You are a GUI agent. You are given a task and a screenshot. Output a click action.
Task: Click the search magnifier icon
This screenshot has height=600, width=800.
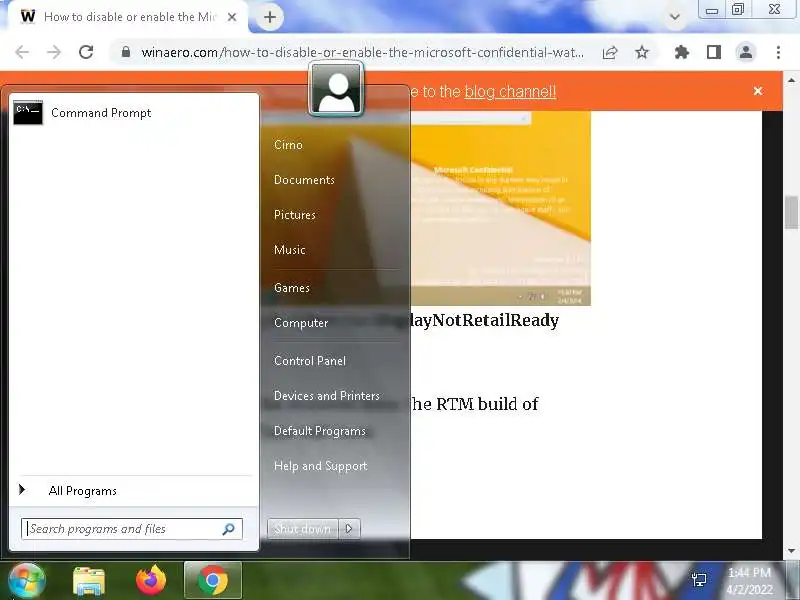[x=229, y=529]
